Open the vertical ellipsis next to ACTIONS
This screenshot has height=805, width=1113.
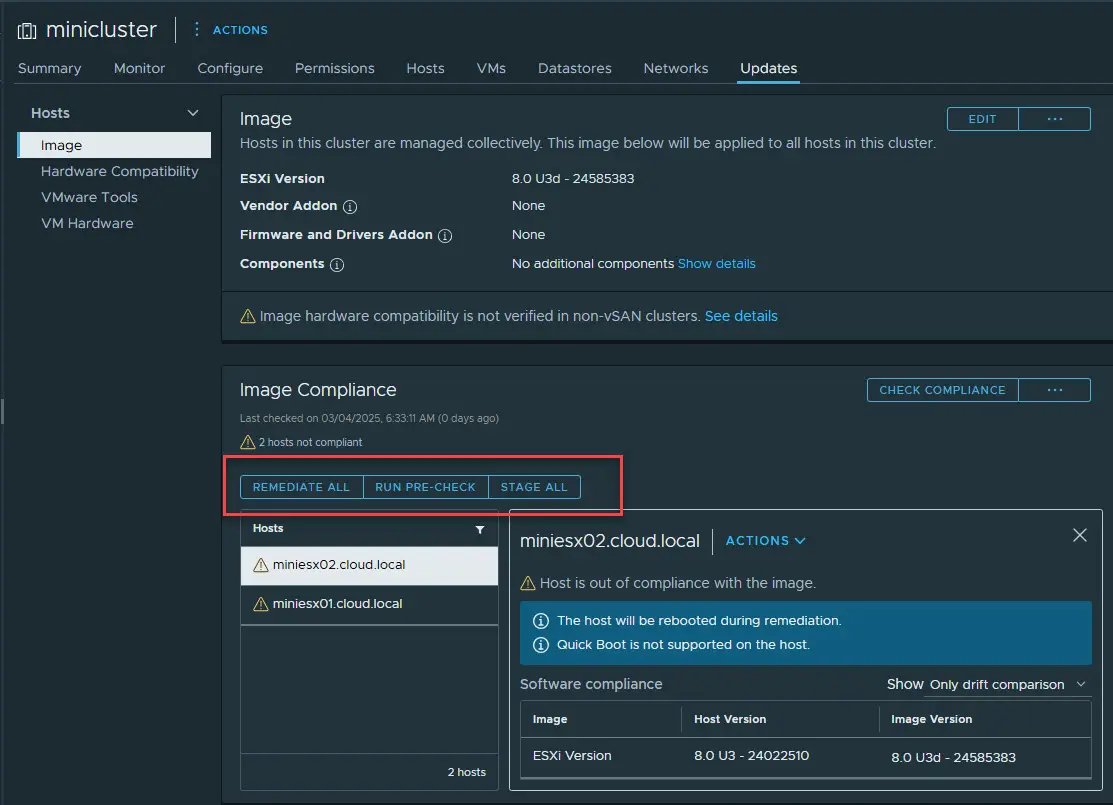[x=196, y=29]
